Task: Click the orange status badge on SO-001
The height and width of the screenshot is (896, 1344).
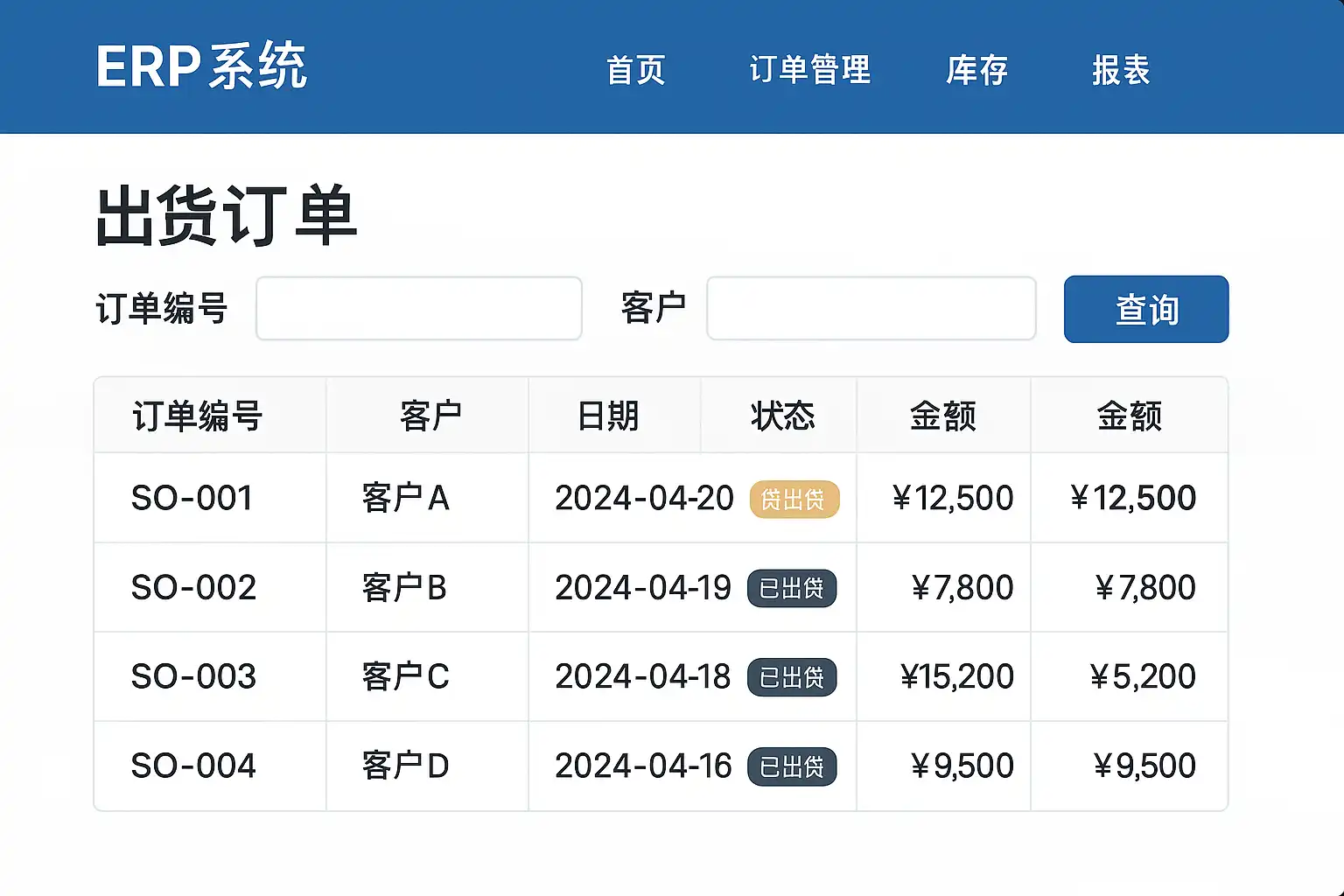Action: [x=794, y=500]
